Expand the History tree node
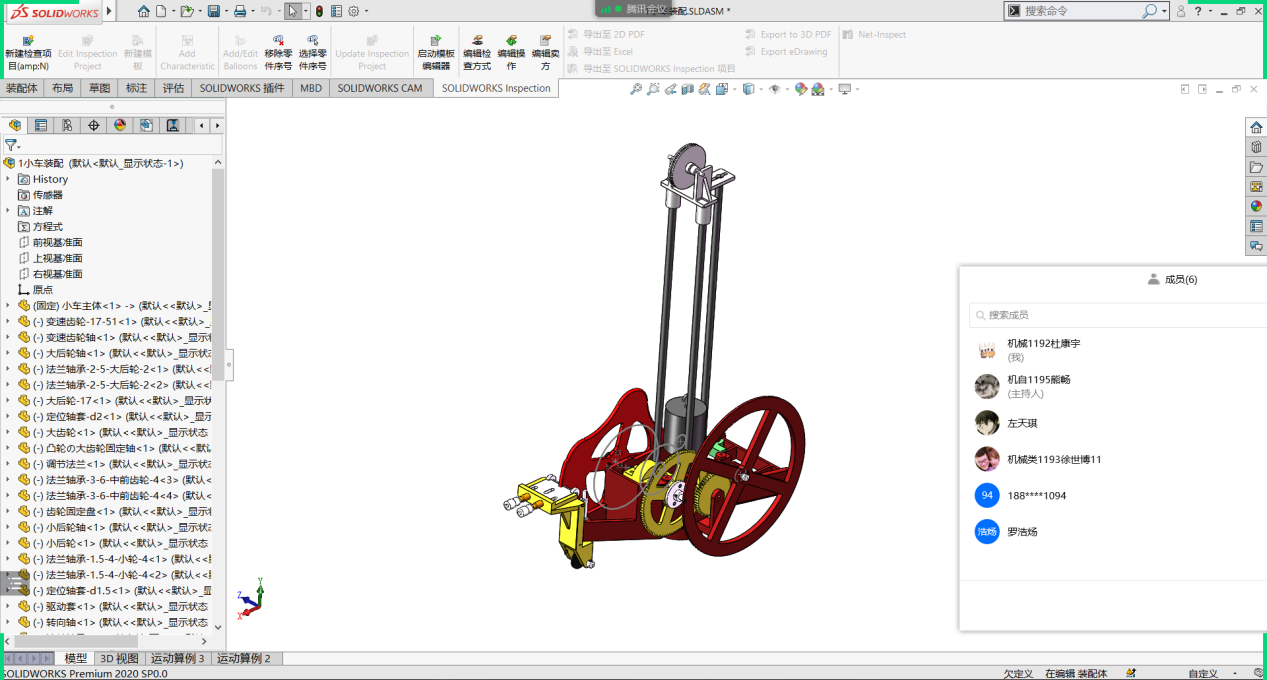1267x680 pixels. [8, 179]
